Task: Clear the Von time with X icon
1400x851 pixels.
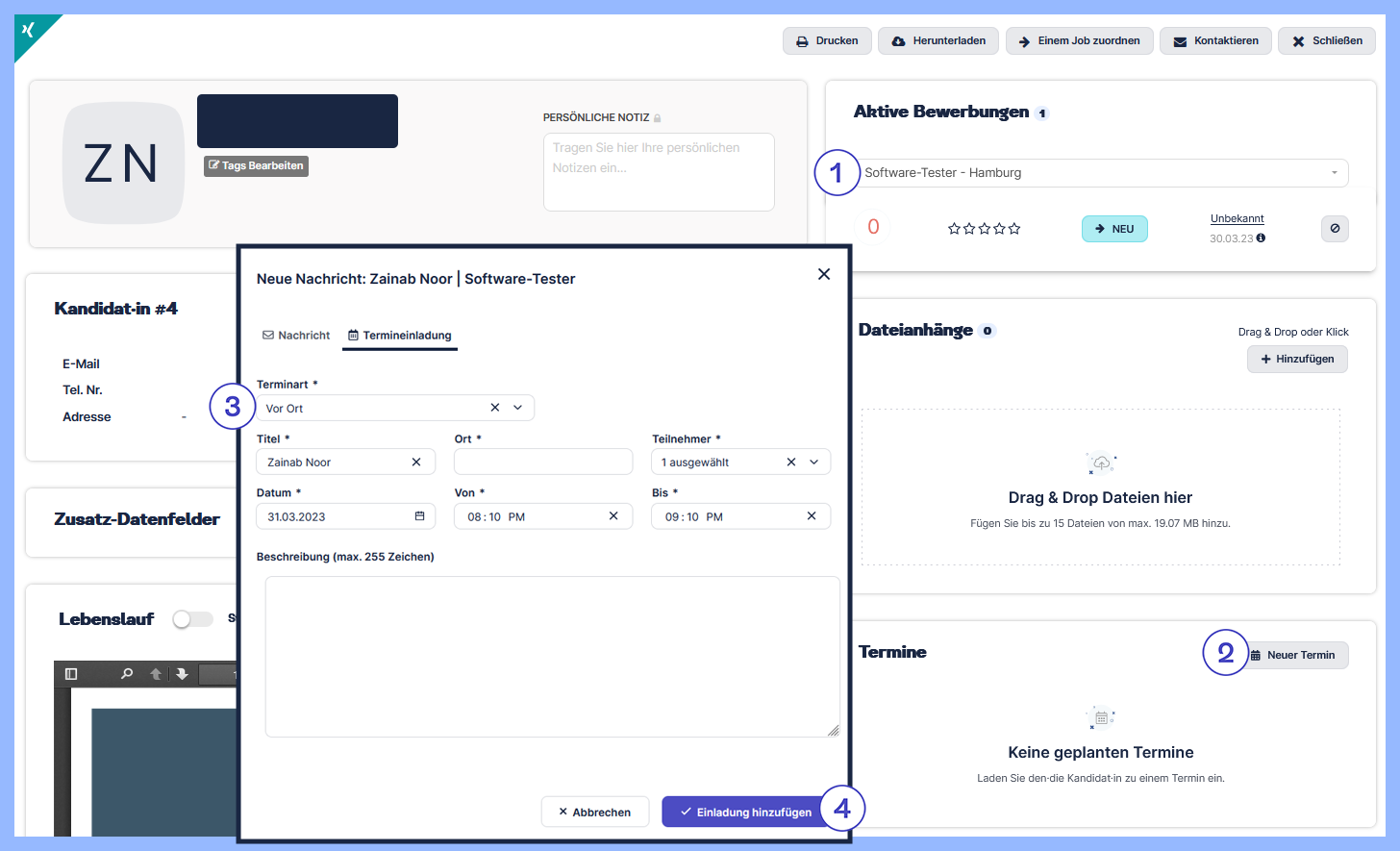Action: 613,516
